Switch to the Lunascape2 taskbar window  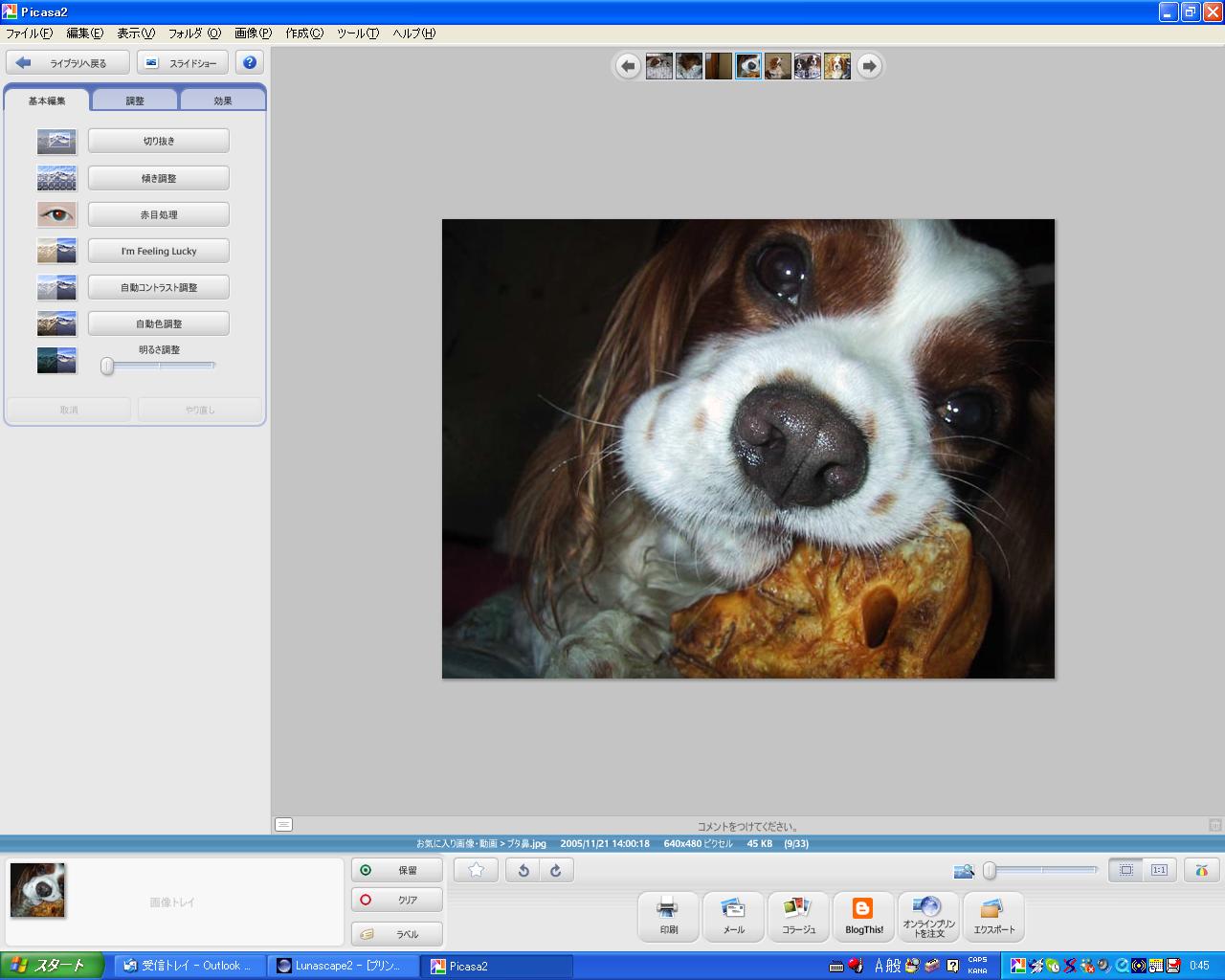[x=343, y=966]
